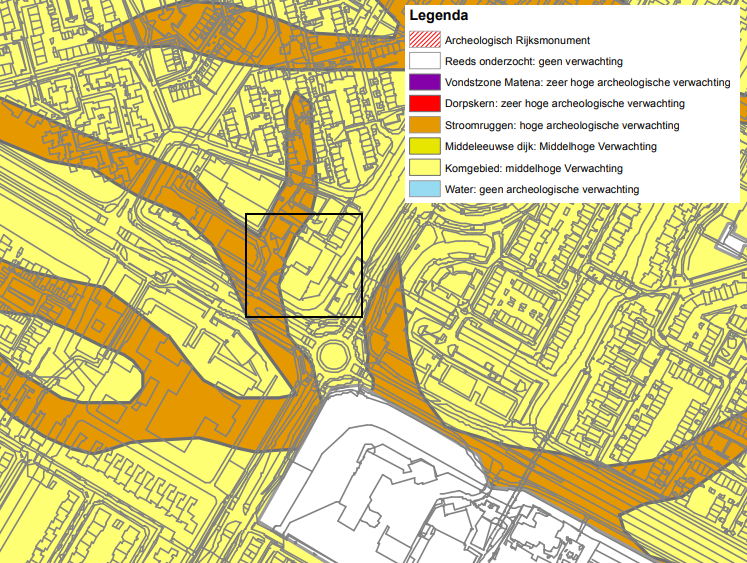747x563 pixels.
Task: Click the purple Vondstzone Matena swatch
Action: pos(424,82)
